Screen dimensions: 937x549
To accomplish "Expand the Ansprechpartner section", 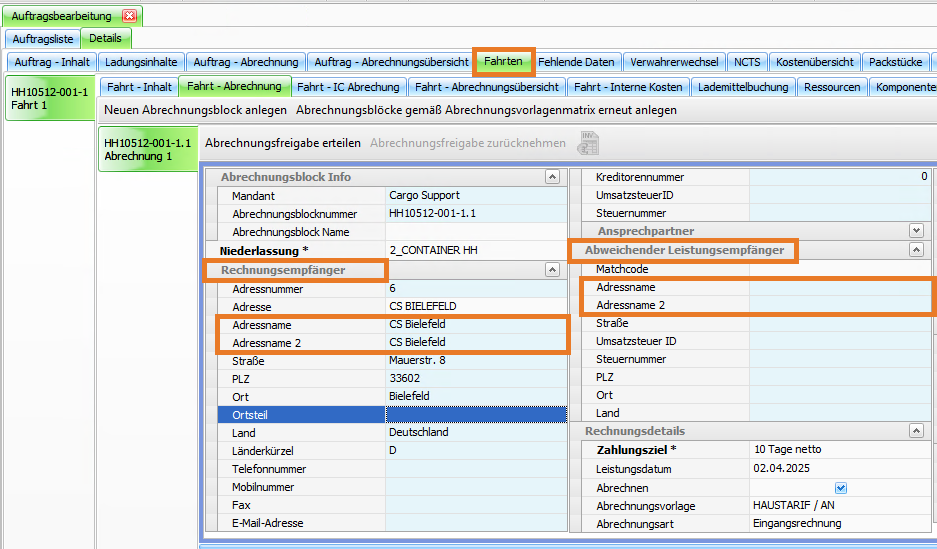I will click(916, 231).
